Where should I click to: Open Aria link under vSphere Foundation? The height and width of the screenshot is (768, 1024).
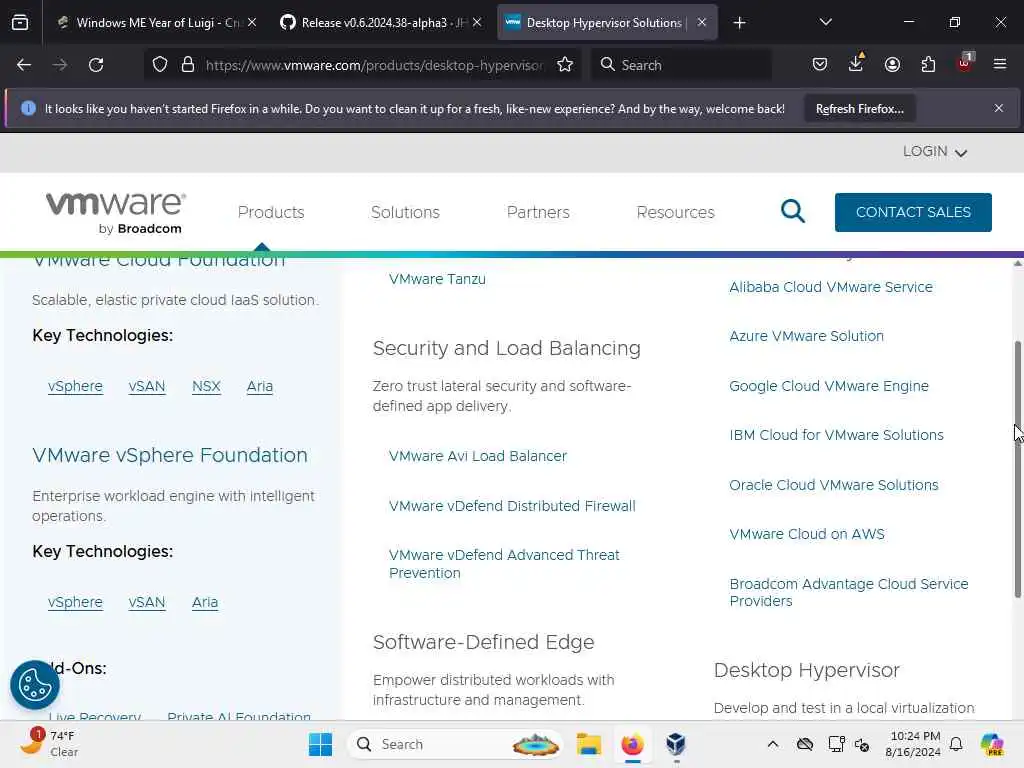[205, 601]
